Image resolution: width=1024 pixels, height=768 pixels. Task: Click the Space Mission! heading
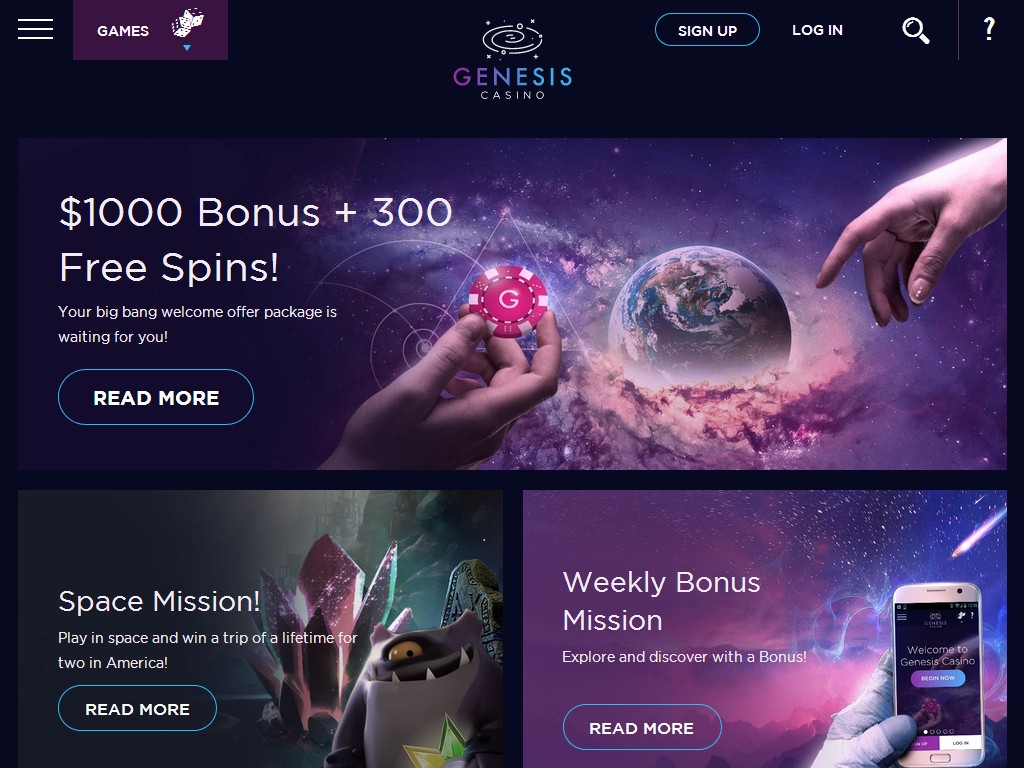[x=159, y=601]
